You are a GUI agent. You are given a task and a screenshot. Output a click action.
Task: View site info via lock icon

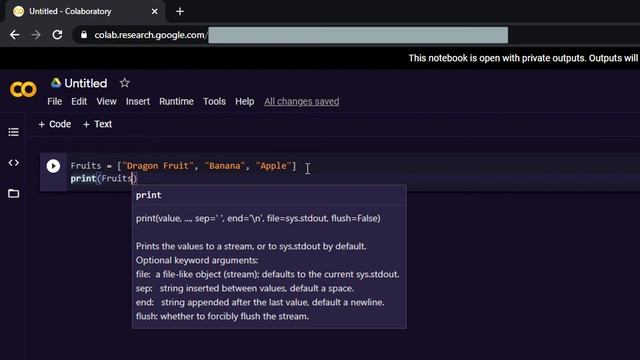(84, 35)
